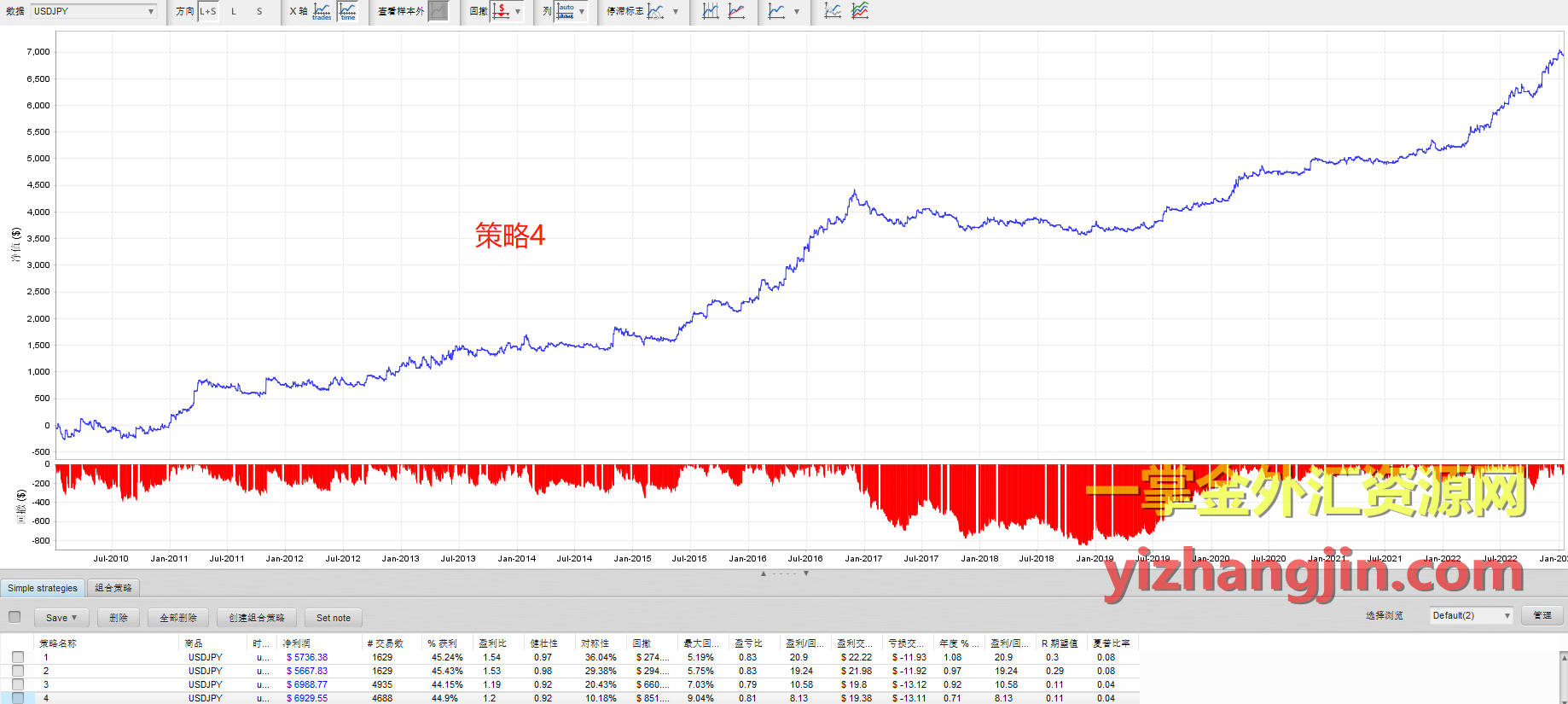Sort by the 策略名称 column header
1568x704 pixels.
(x=58, y=643)
